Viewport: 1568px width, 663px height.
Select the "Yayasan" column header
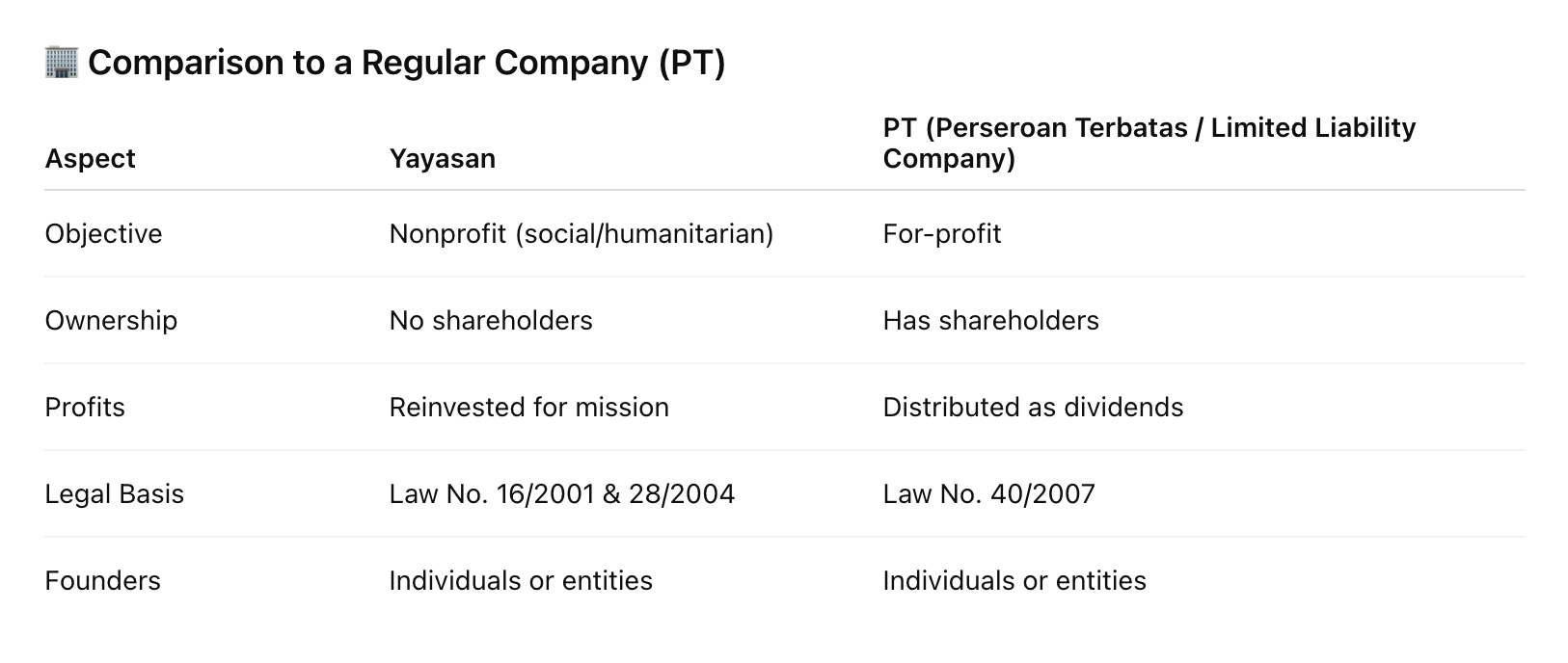point(442,158)
